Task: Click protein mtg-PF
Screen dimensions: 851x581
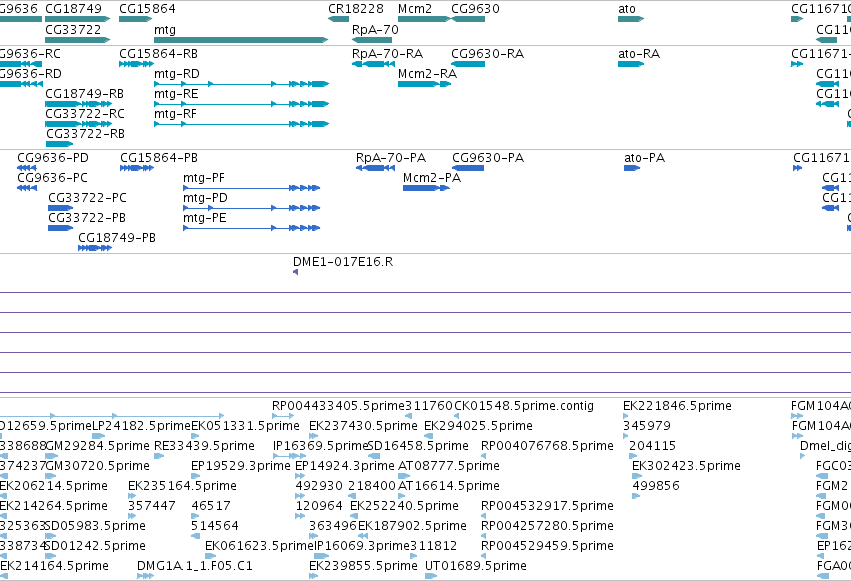Action: tap(251, 188)
